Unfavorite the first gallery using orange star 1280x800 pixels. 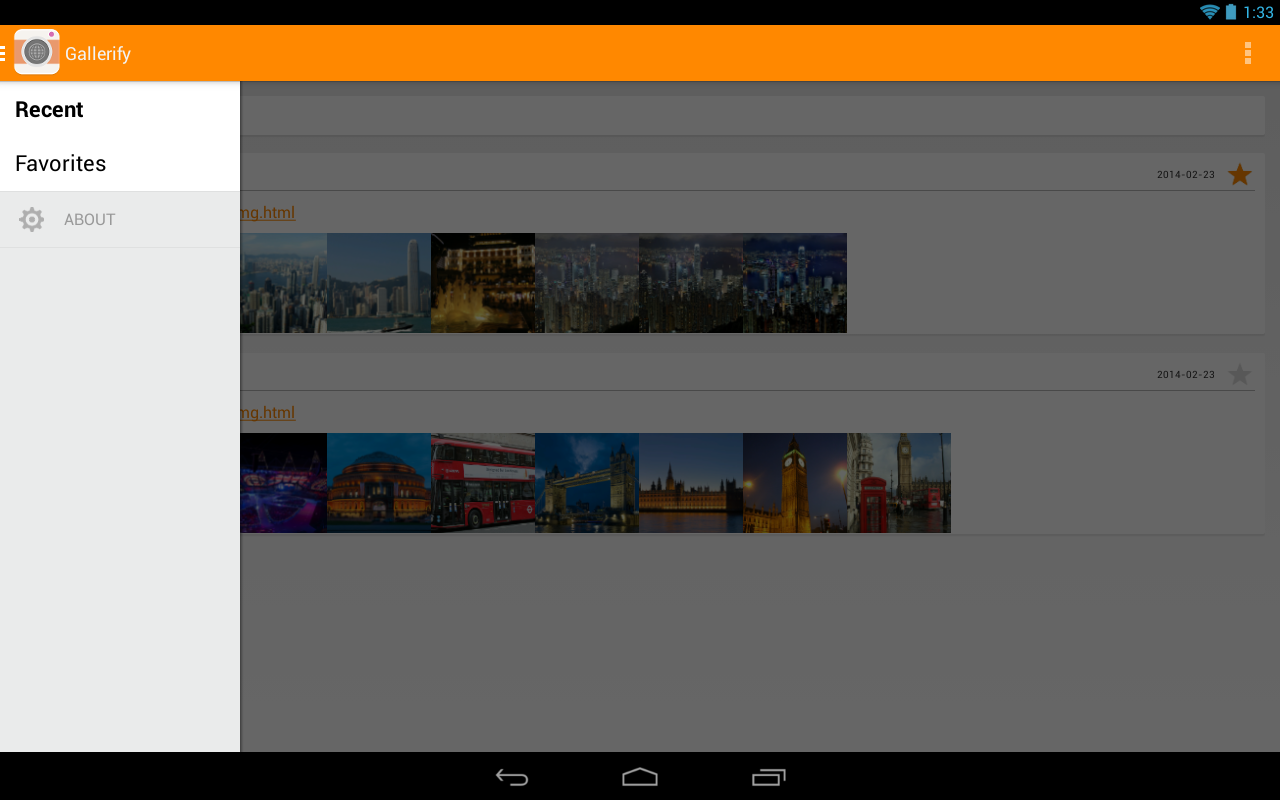tap(1240, 175)
